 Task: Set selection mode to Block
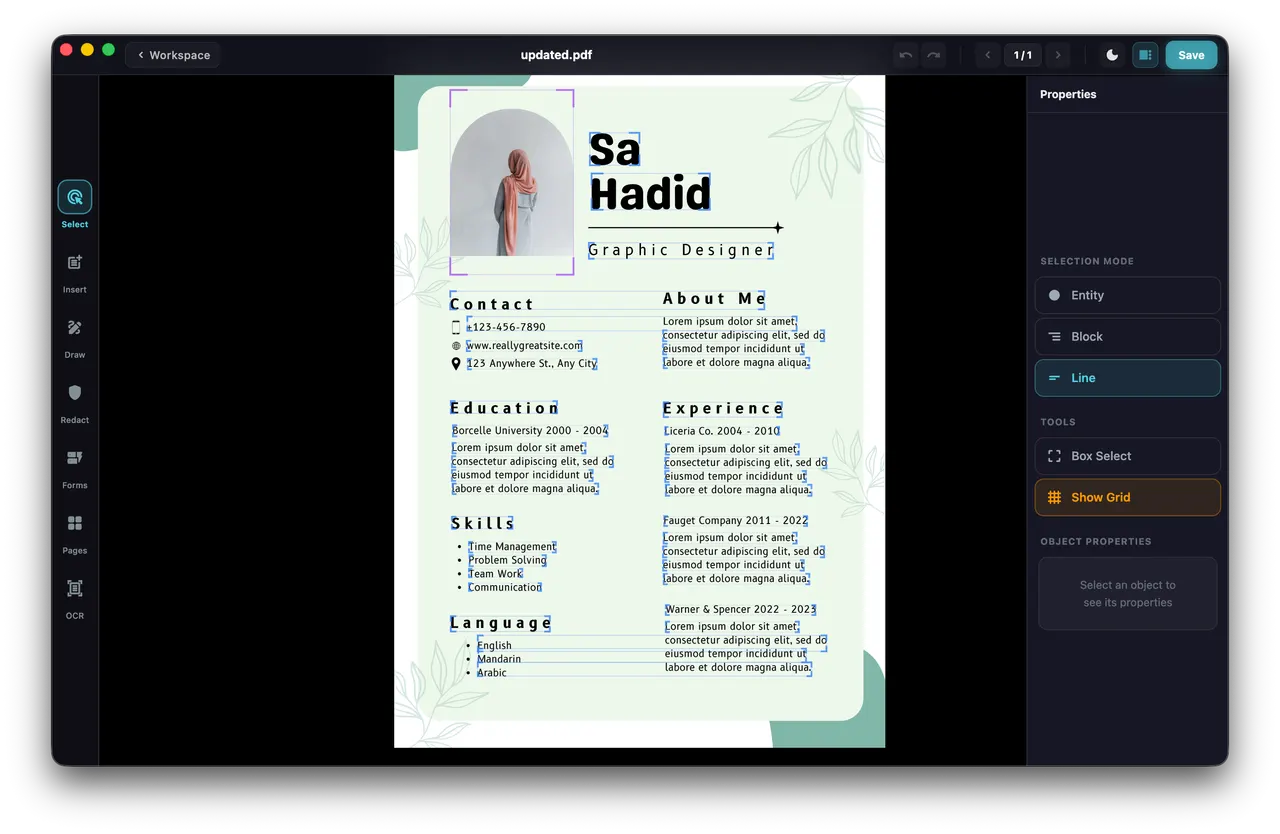tap(1127, 337)
